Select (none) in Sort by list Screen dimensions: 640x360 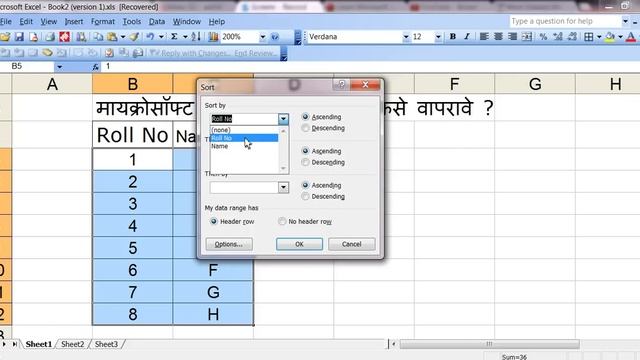(x=244, y=130)
